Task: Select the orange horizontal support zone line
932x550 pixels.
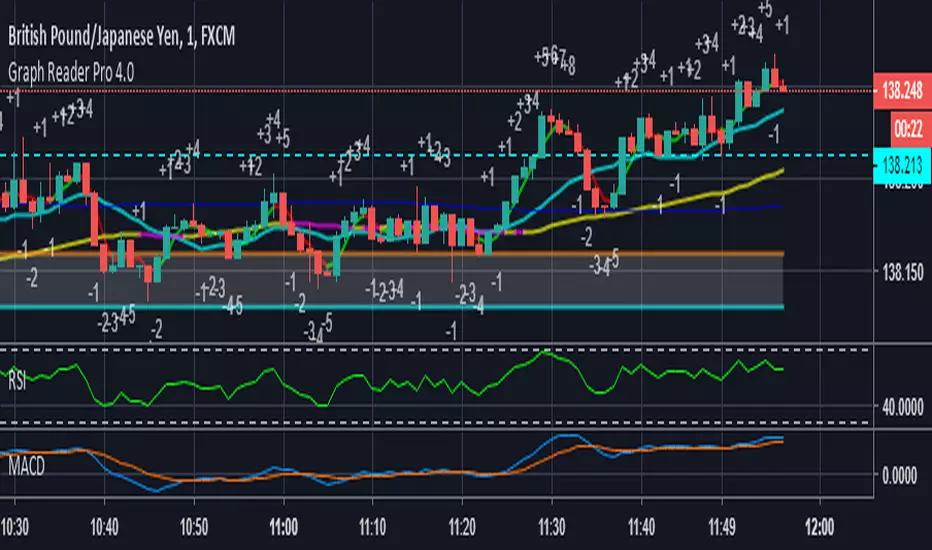Action: coord(392,254)
